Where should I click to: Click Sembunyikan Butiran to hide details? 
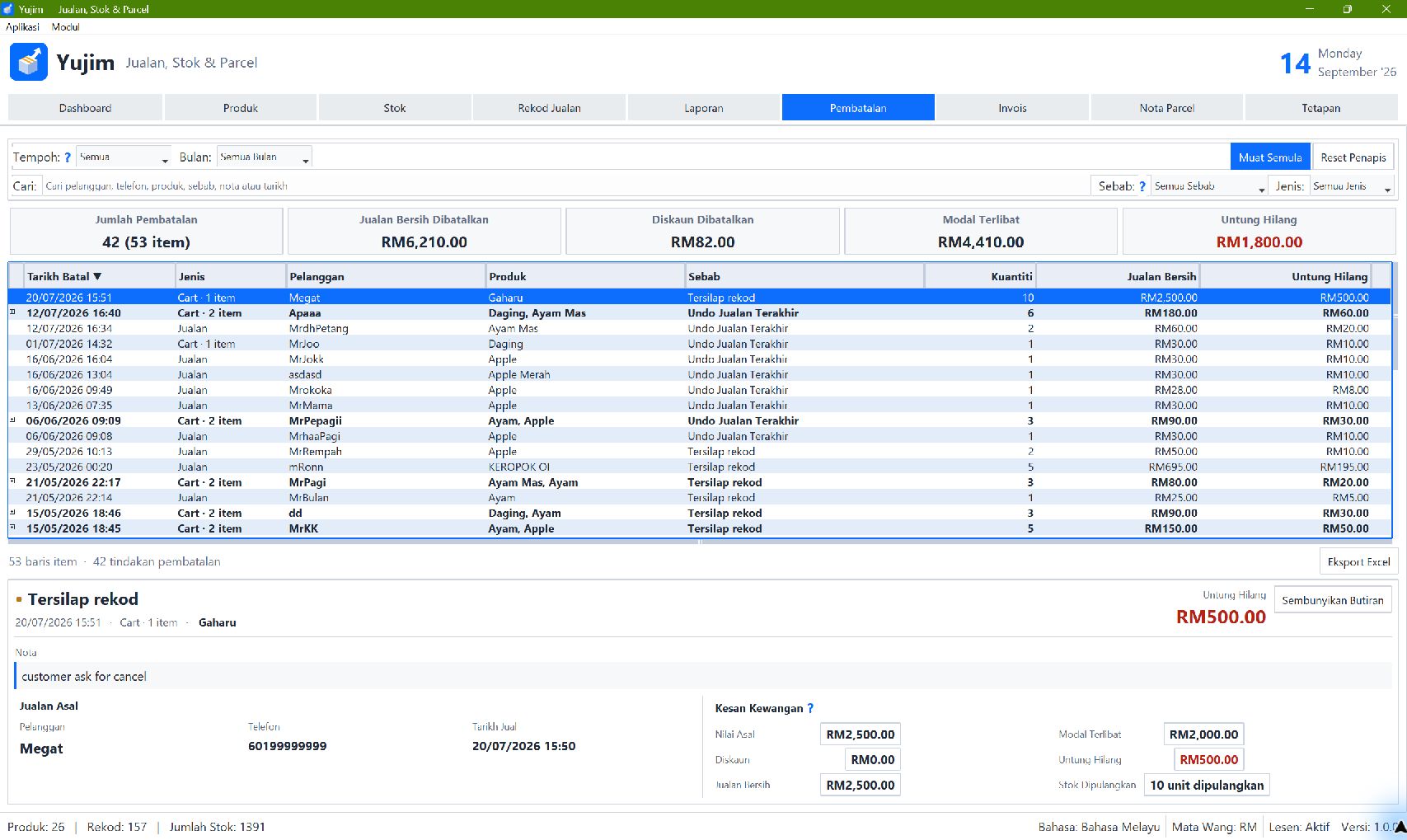1333,600
